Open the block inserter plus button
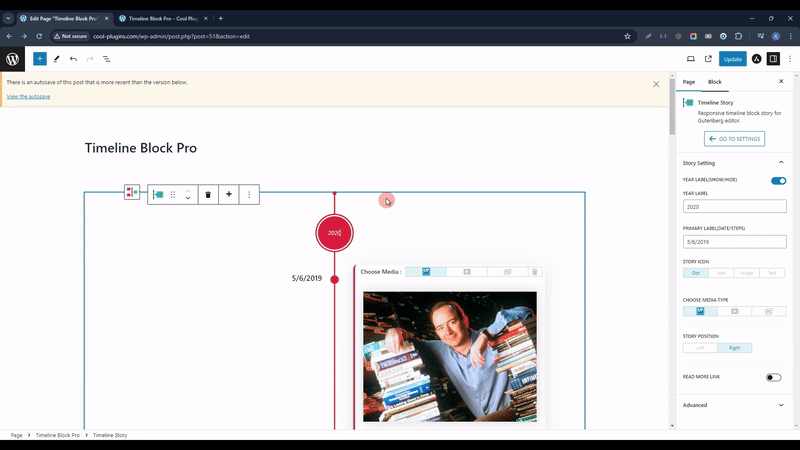This screenshot has width=800, height=450. point(40,59)
